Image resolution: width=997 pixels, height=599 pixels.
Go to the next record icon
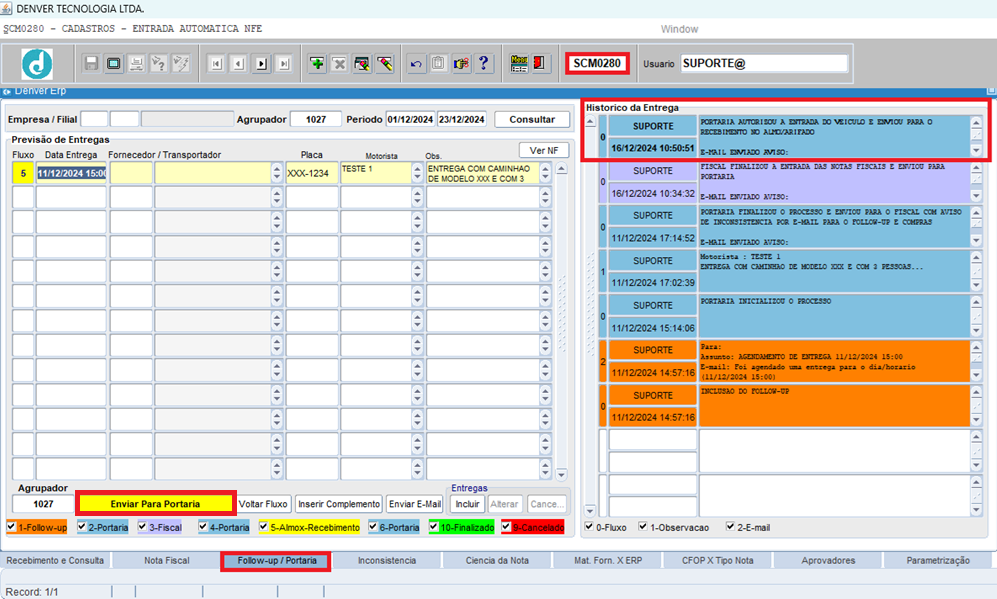coord(261,64)
